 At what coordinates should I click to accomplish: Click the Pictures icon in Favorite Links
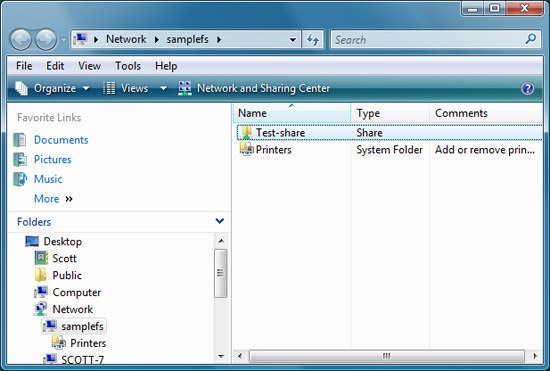point(20,160)
